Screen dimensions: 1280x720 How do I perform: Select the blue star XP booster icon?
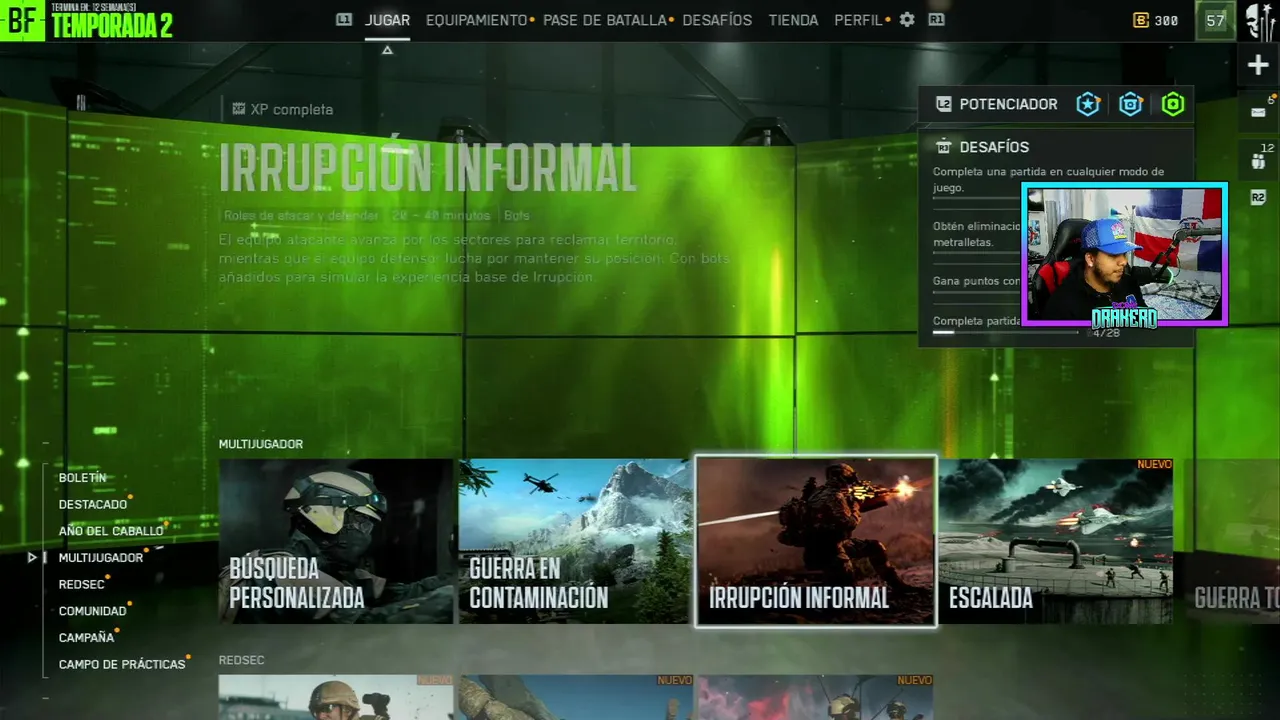point(1088,104)
